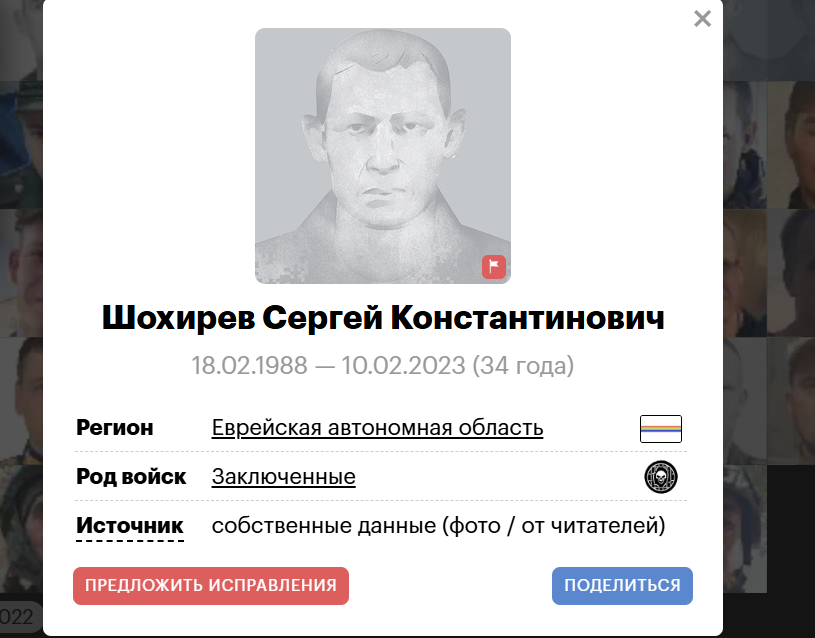Click the Род войск label
This screenshot has width=815, height=638.
pyautogui.click(x=131, y=476)
